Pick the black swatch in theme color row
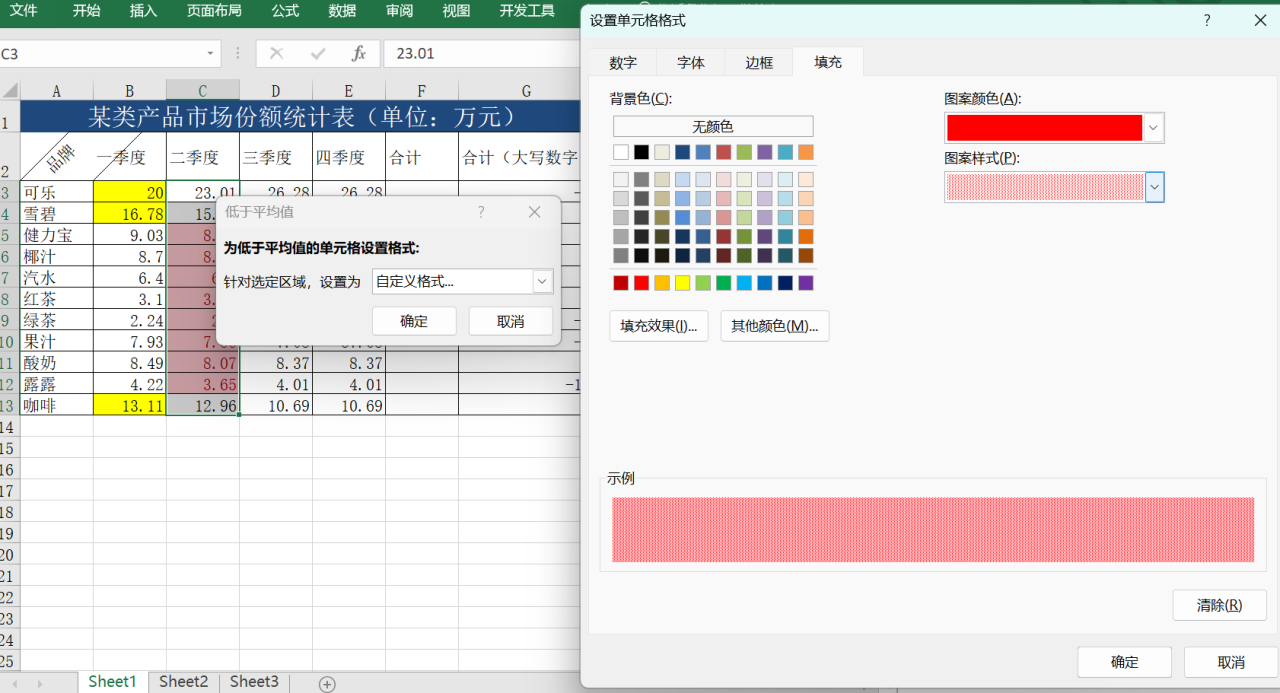The width and height of the screenshot is (1280, 693). 642,152
